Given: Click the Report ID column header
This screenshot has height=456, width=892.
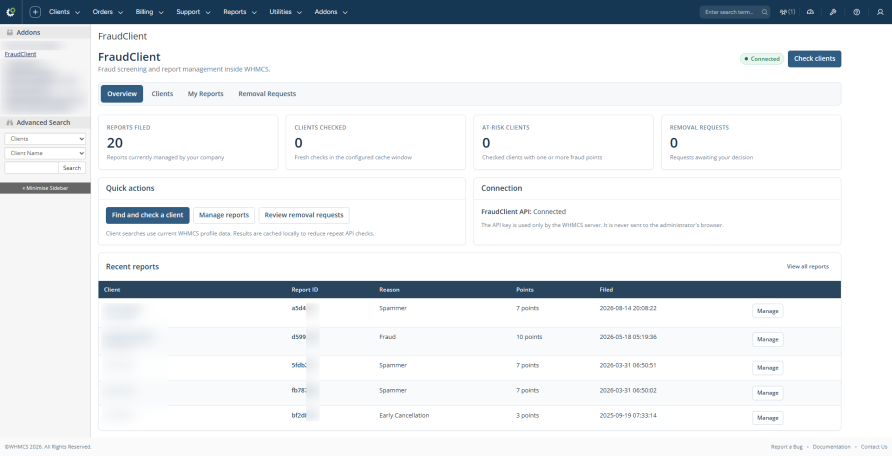Looking at the screenshot, I should 304,289.
